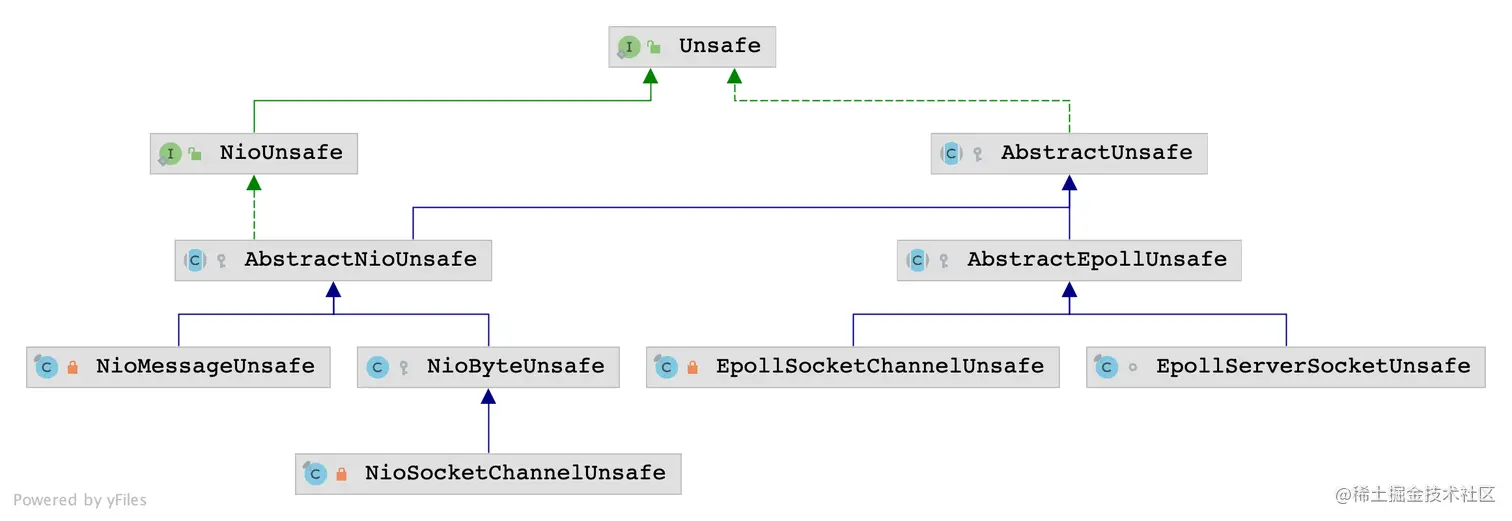Select the NioSocketChannelUnsafe class label
Image resolution: width=1512 pixels, height=521 pixels.
(x=514, y=473)
